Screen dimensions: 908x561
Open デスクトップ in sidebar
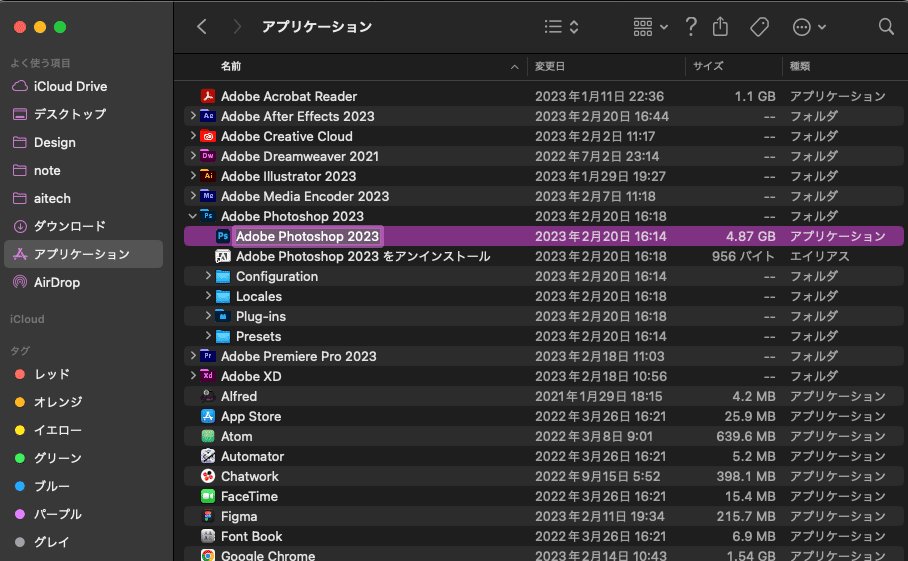(x=83, y=114)
